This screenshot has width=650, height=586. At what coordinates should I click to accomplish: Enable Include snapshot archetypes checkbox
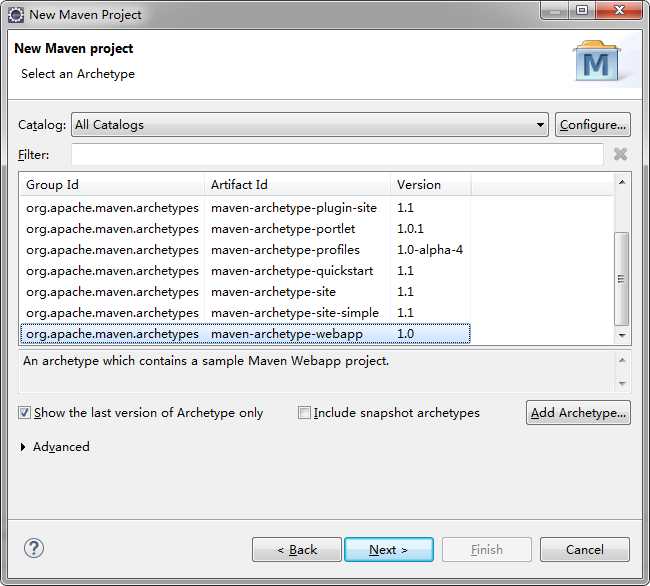tap(304, 413)
